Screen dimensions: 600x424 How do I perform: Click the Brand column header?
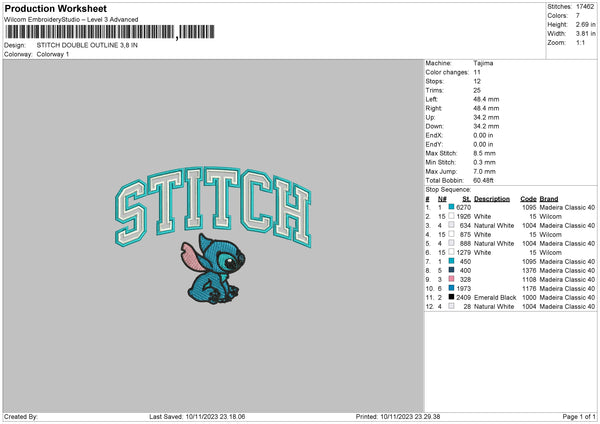tap(549, 199)
